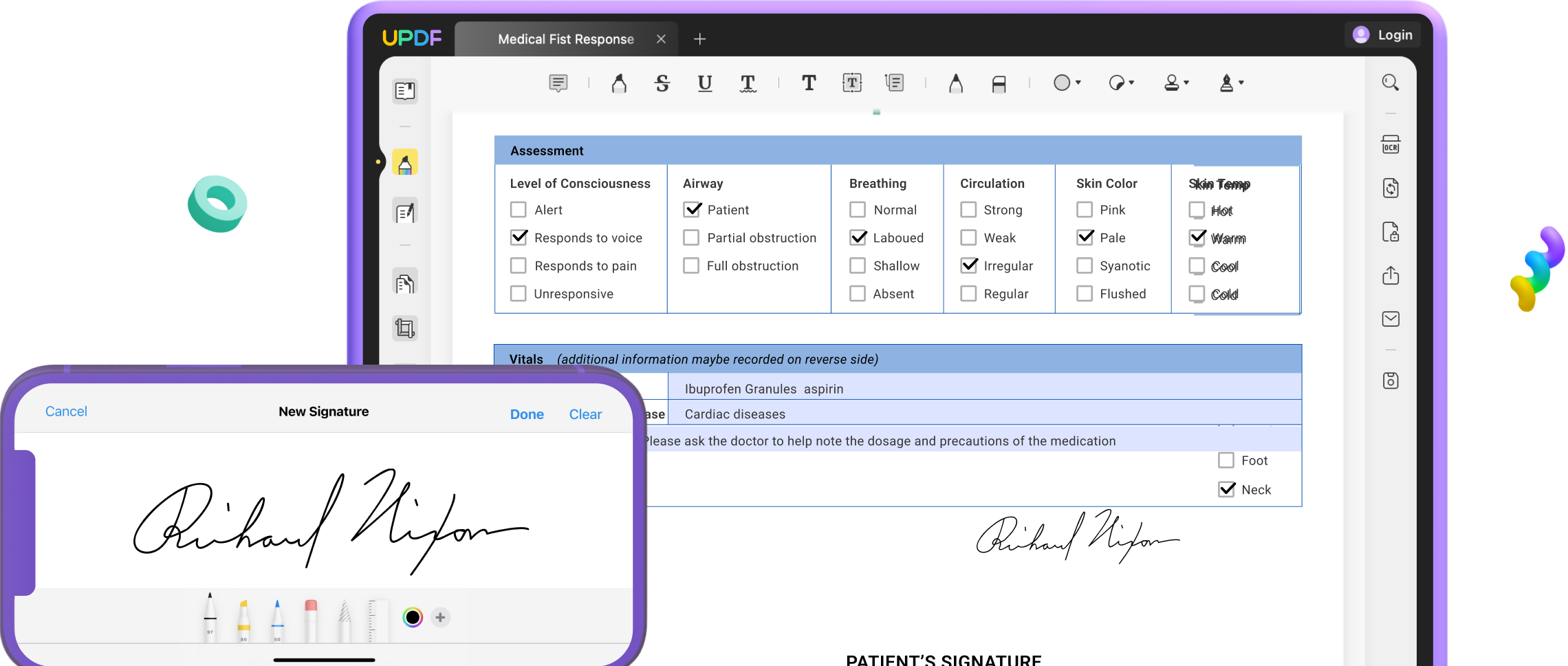
Task: Open the signature pen dropdown arrow
Action: tap(1241, 83)
